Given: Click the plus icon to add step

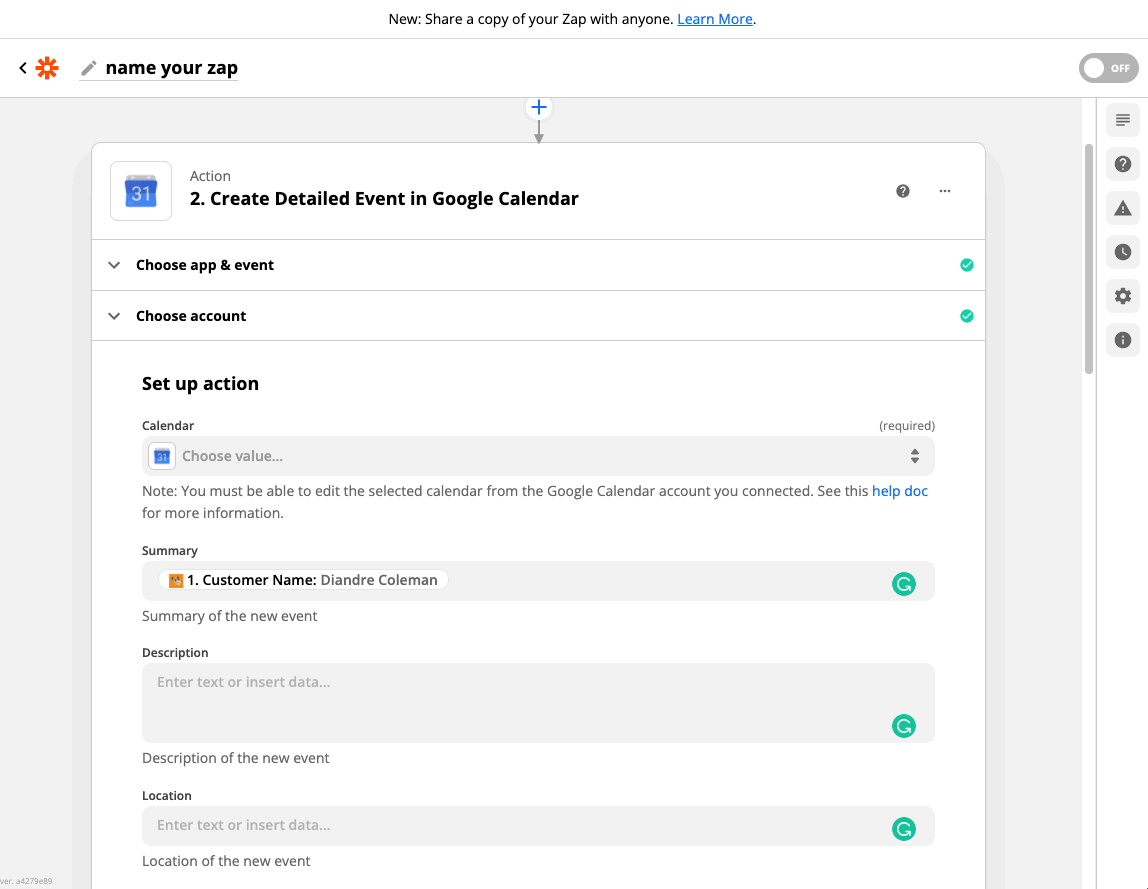Looking at the screenshot, I should click(x=539, y=107).
